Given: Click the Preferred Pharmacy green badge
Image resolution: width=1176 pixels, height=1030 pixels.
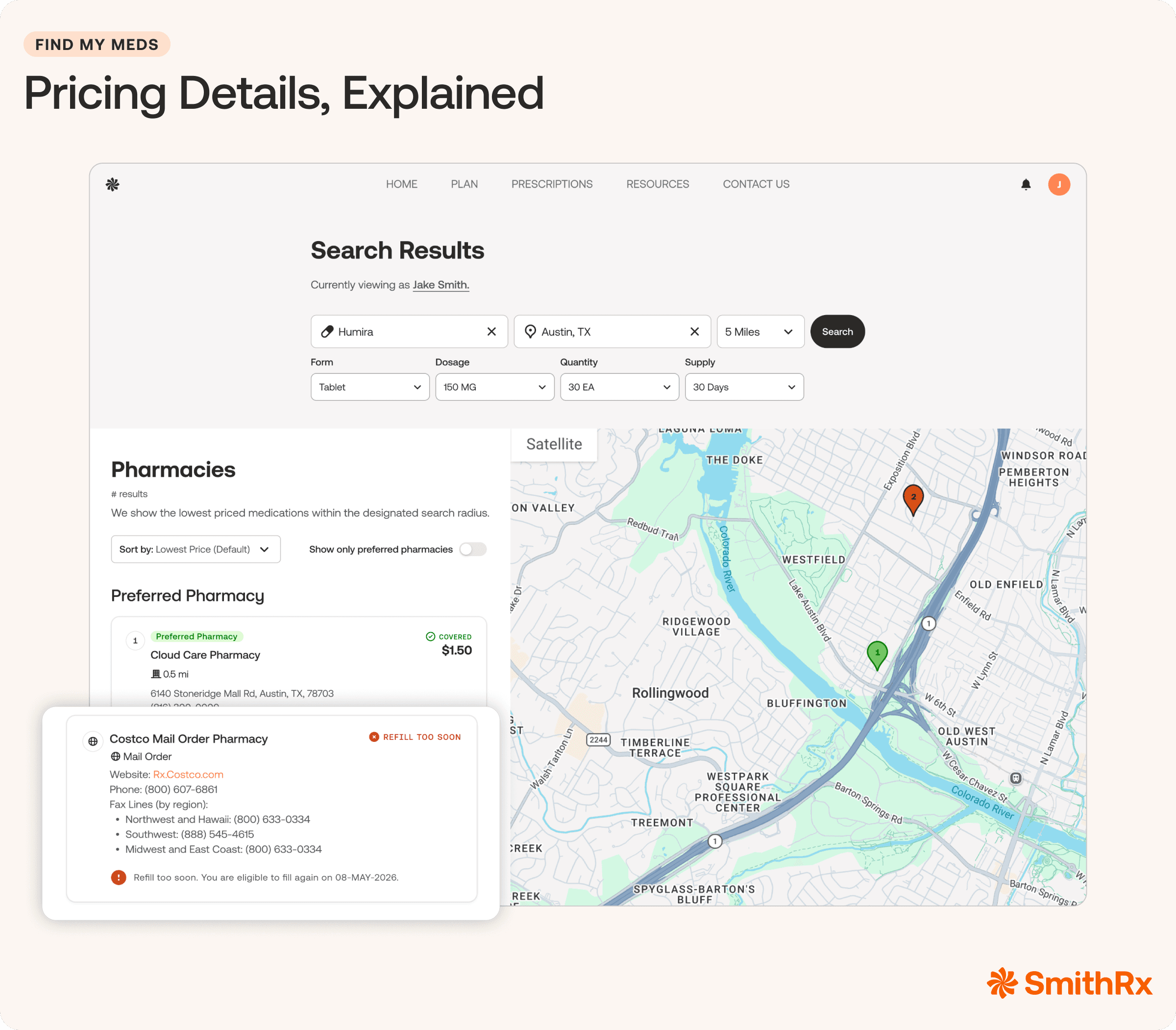Looking at the screenshot, I should coord(196,637).
